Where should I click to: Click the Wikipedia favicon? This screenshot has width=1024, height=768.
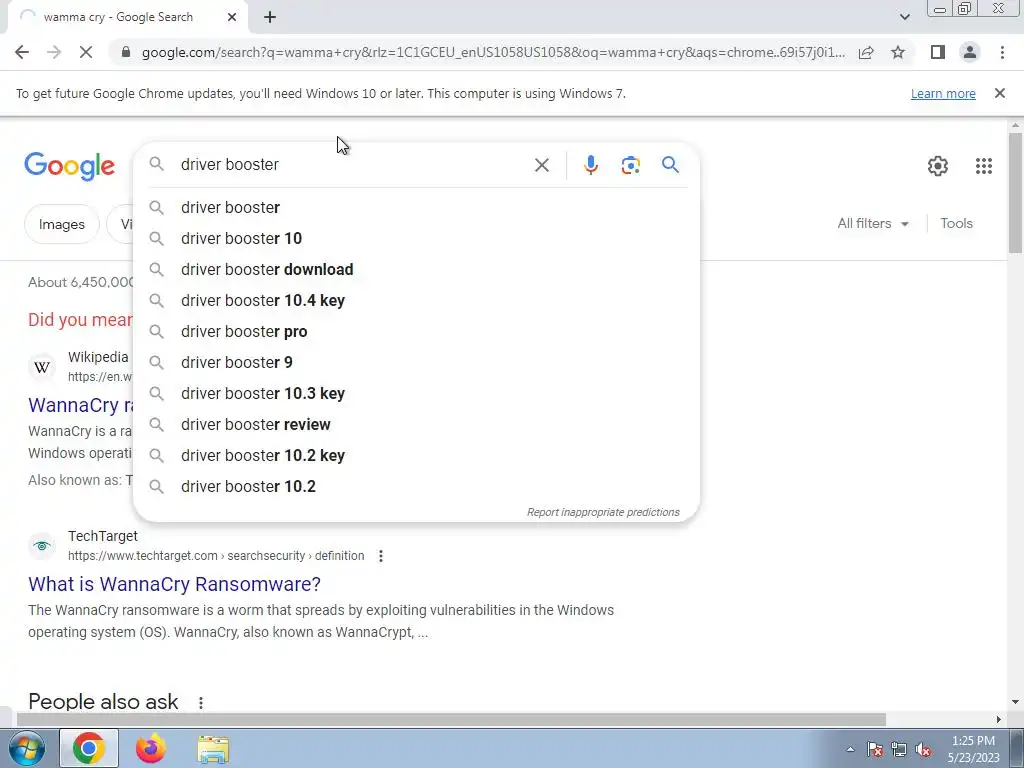(x=42, y=367)
